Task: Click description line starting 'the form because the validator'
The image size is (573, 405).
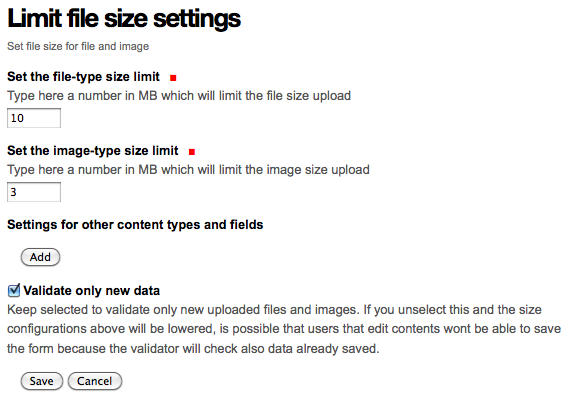Action: (x=193, y=349)
